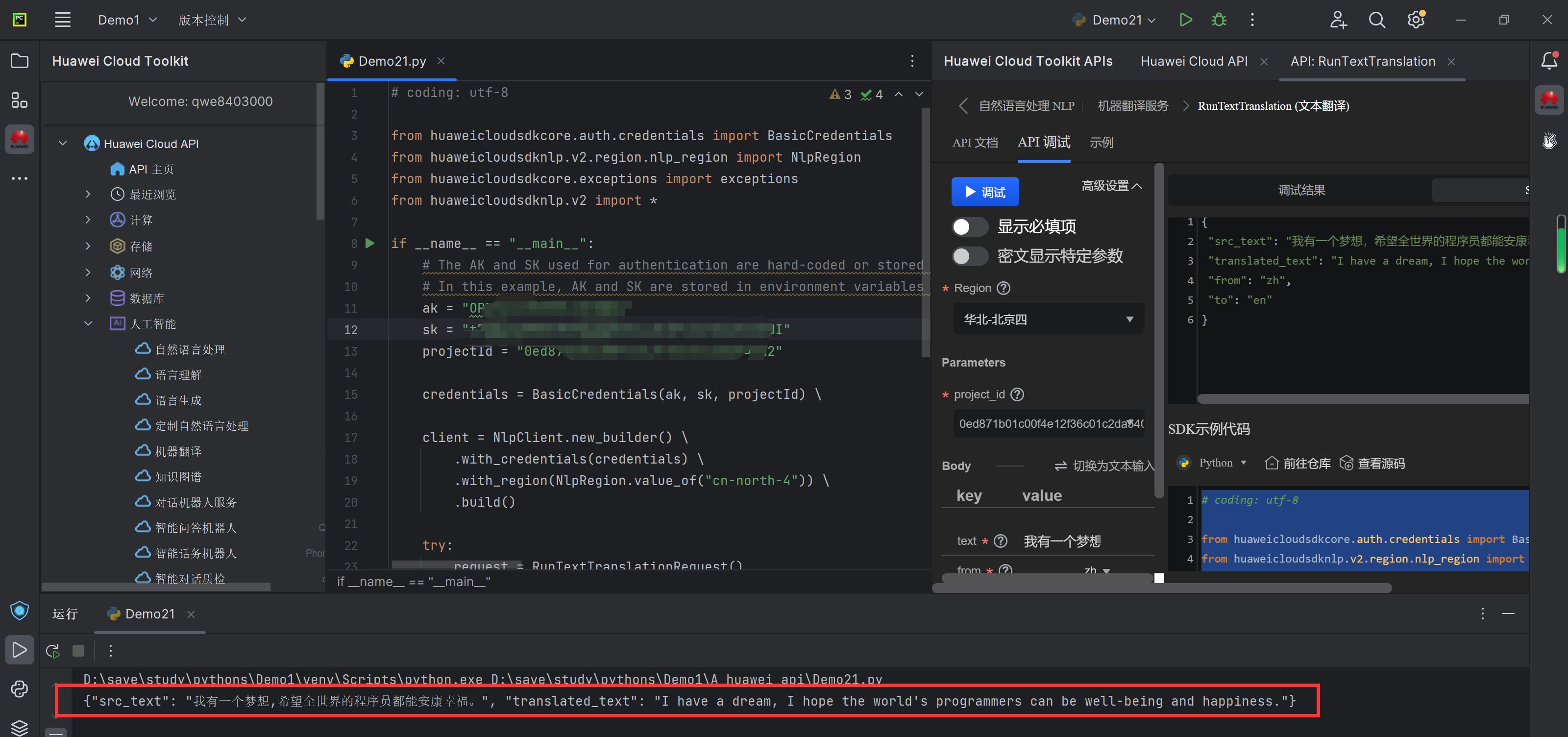Open 机器翻译 tree item

coord(178,451)
